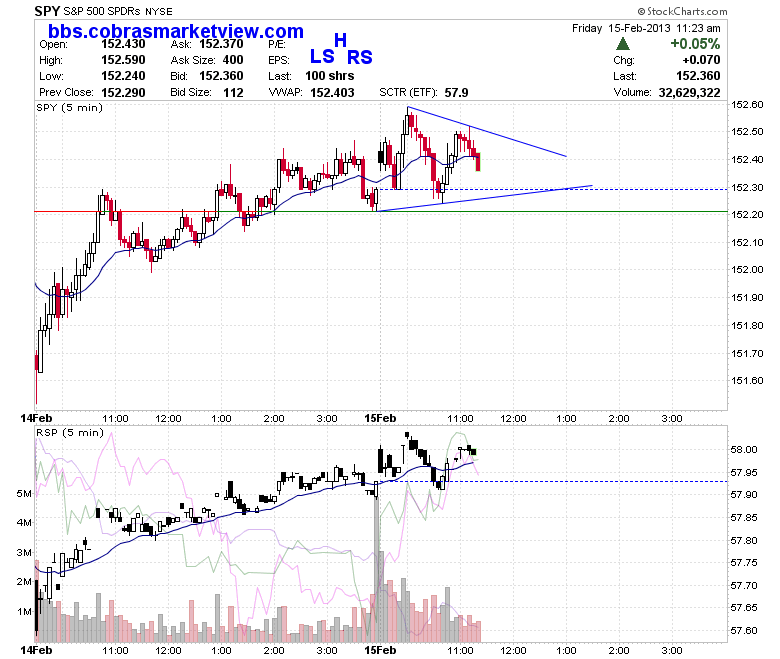780x659 pixels.
Task: Click the bbs.cobrasmarketview.com link text
Action: pyautogui.click(x=176, y=31)
